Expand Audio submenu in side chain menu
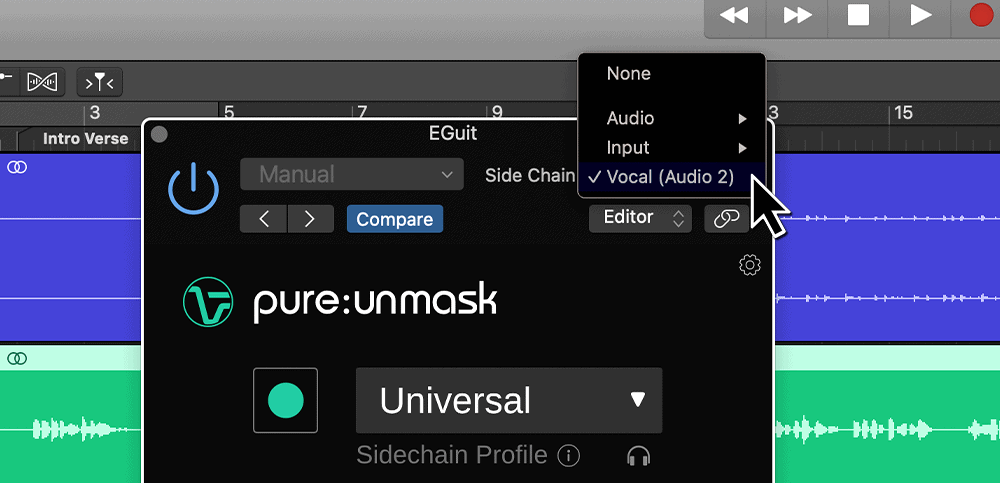The height and width of the screenshot is (483, 1000). point(672,118)
